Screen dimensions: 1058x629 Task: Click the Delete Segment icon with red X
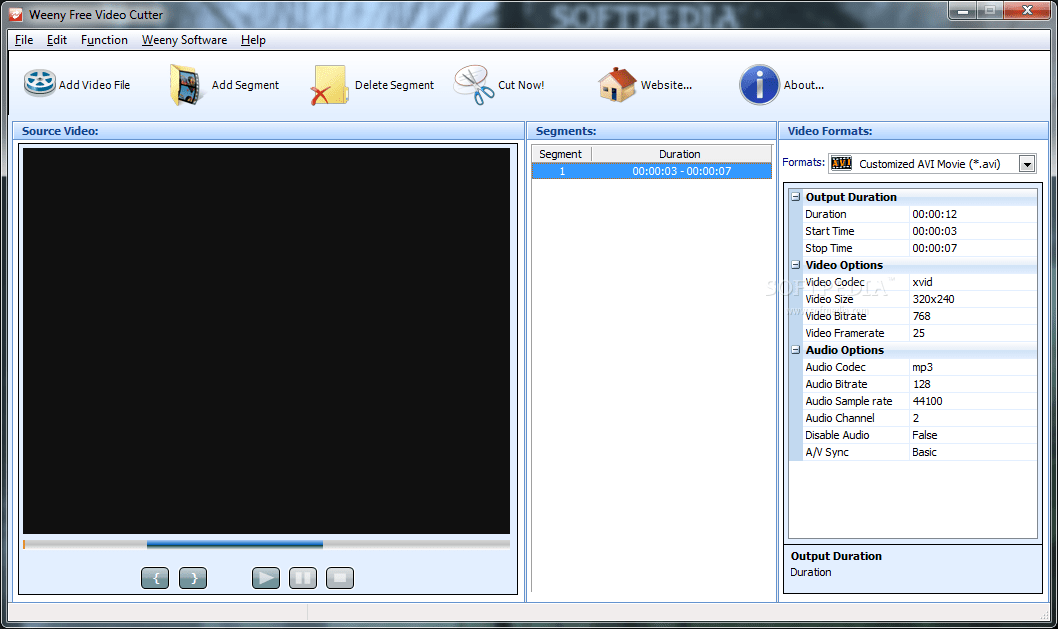[x=329, y=85]
